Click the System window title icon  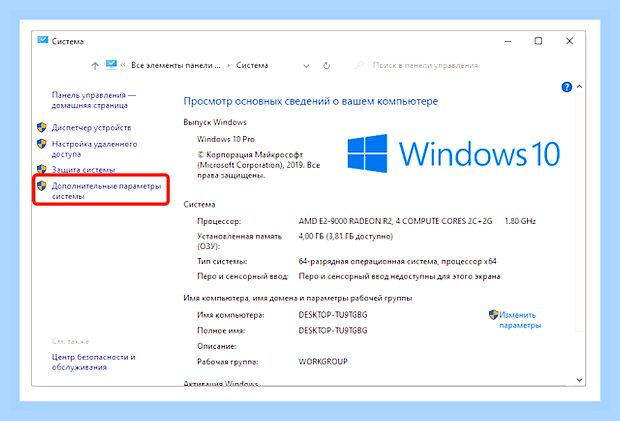[x=42, y=41]
